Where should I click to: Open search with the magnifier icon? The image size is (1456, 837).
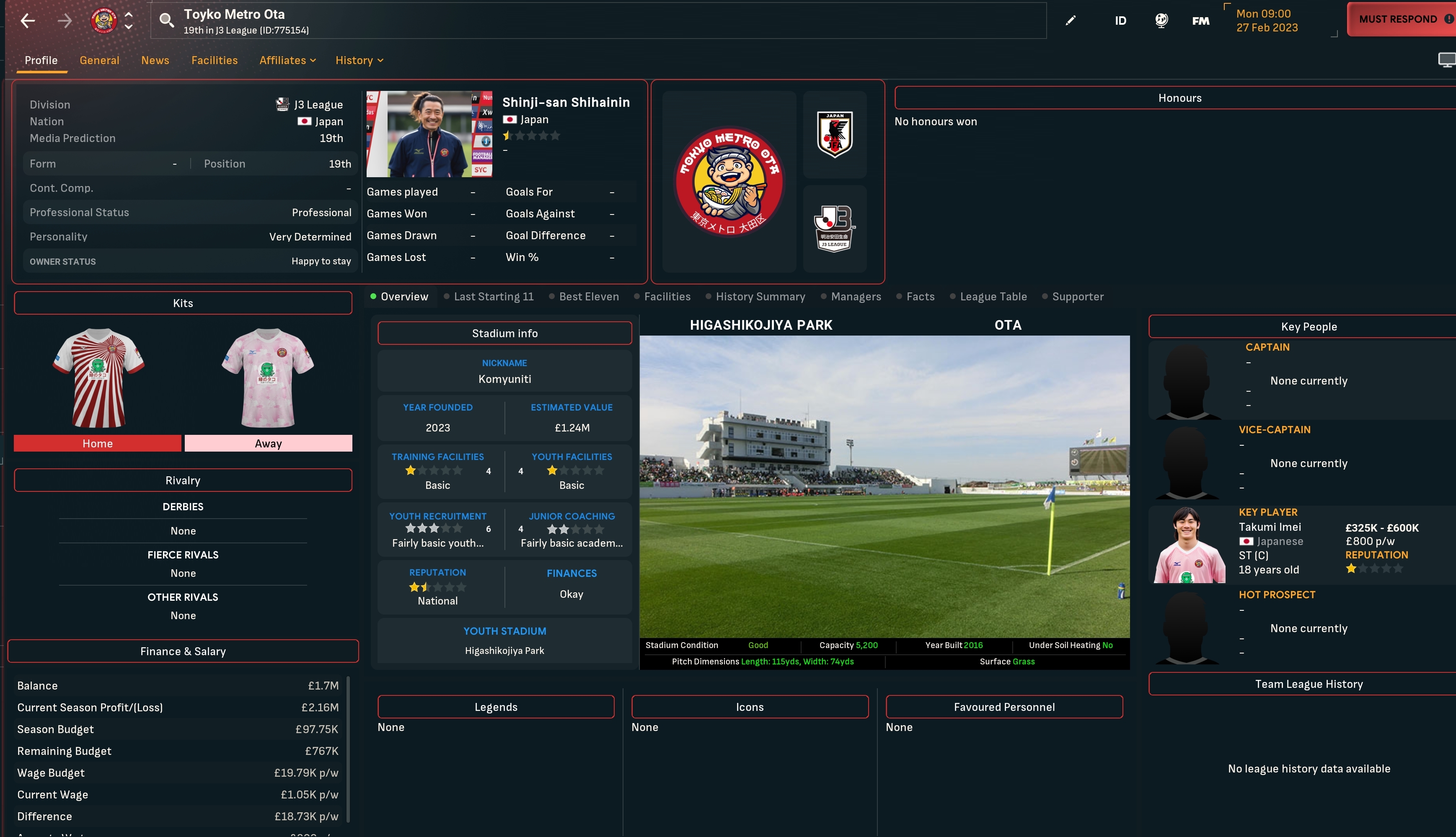click(x=167, y=20)
